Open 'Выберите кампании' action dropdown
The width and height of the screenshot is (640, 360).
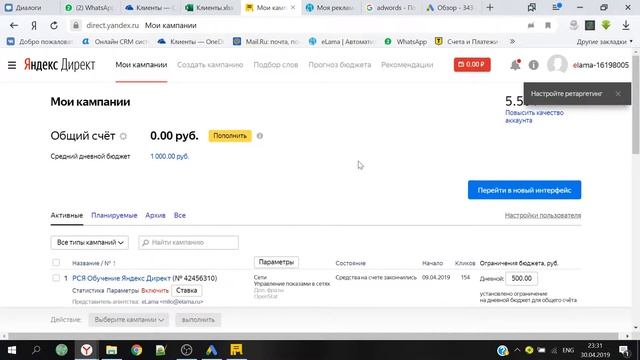coord(129,320)
